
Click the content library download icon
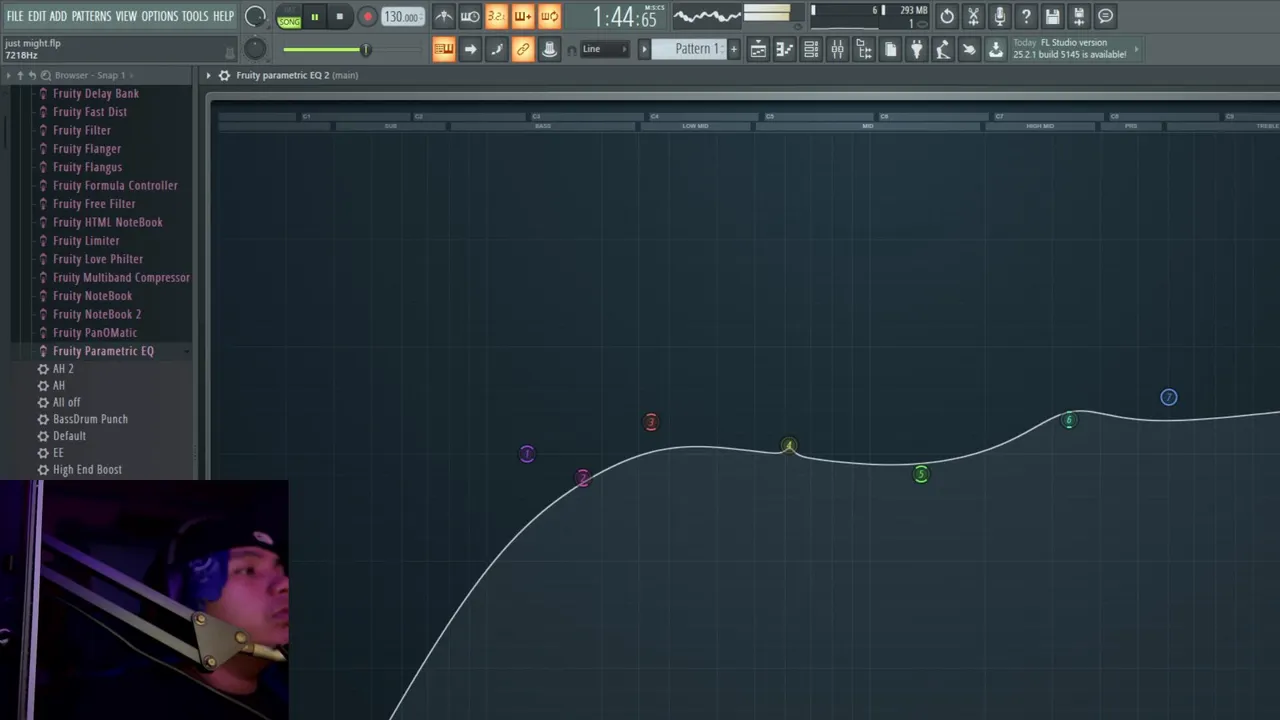pos(996,49)
